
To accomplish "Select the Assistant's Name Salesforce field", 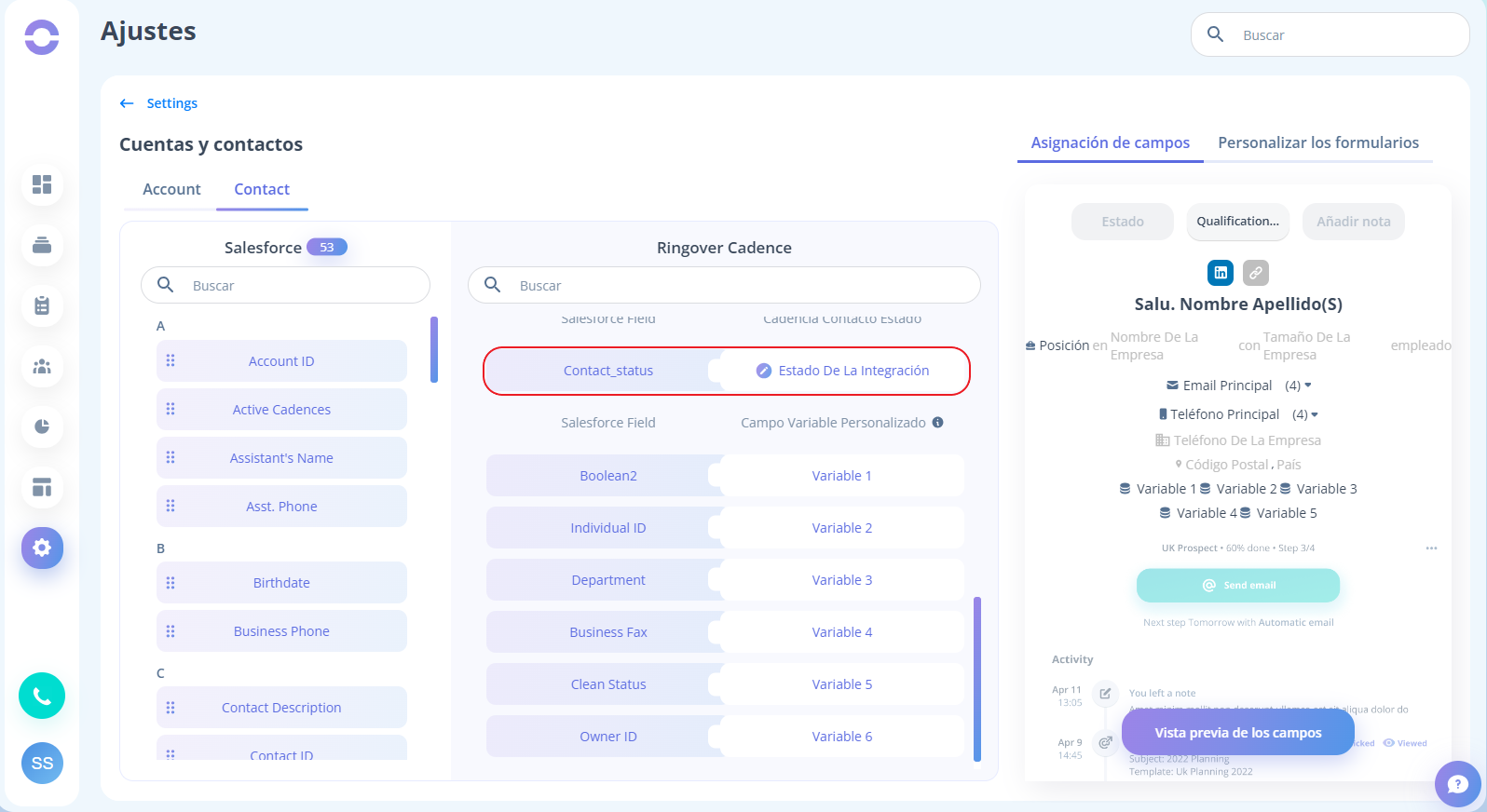I will pos(281,458).
